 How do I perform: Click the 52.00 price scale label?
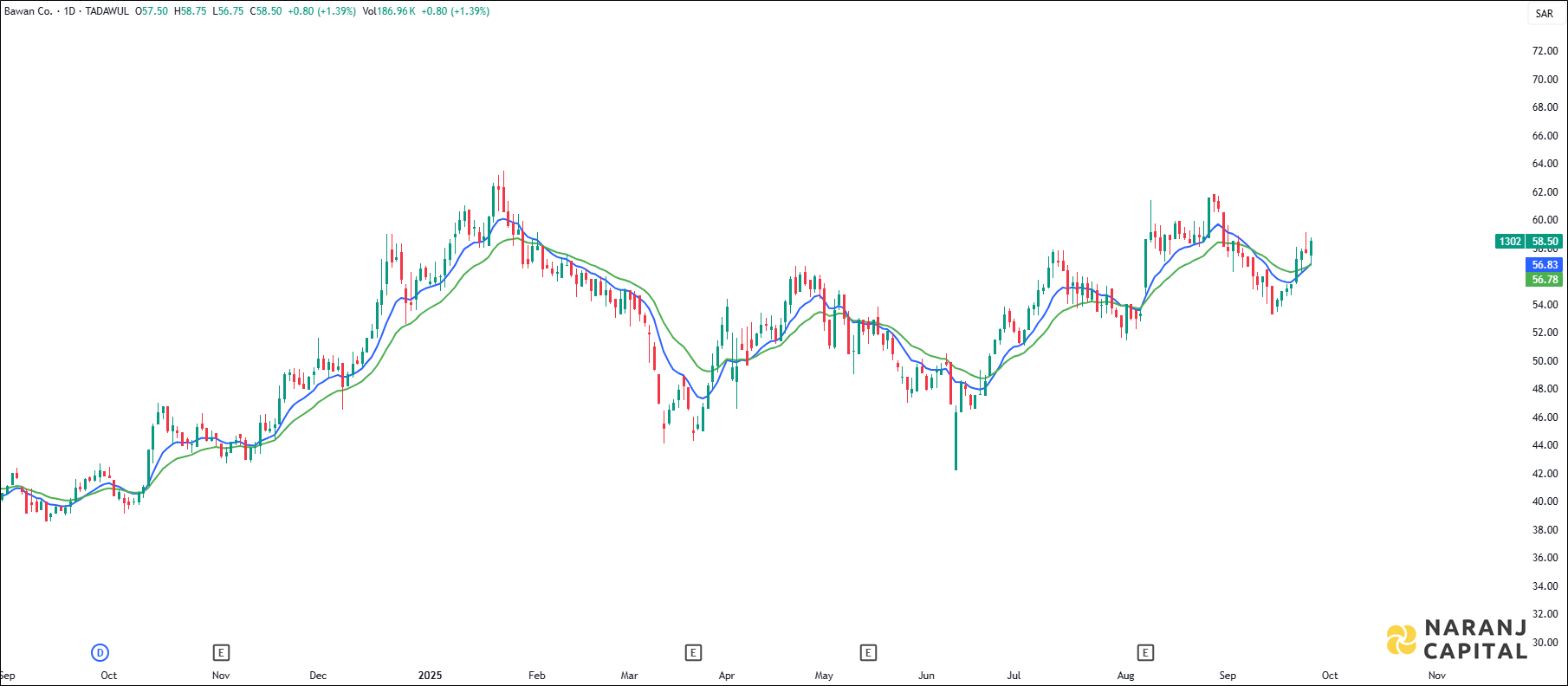(x=1545, y=333)
